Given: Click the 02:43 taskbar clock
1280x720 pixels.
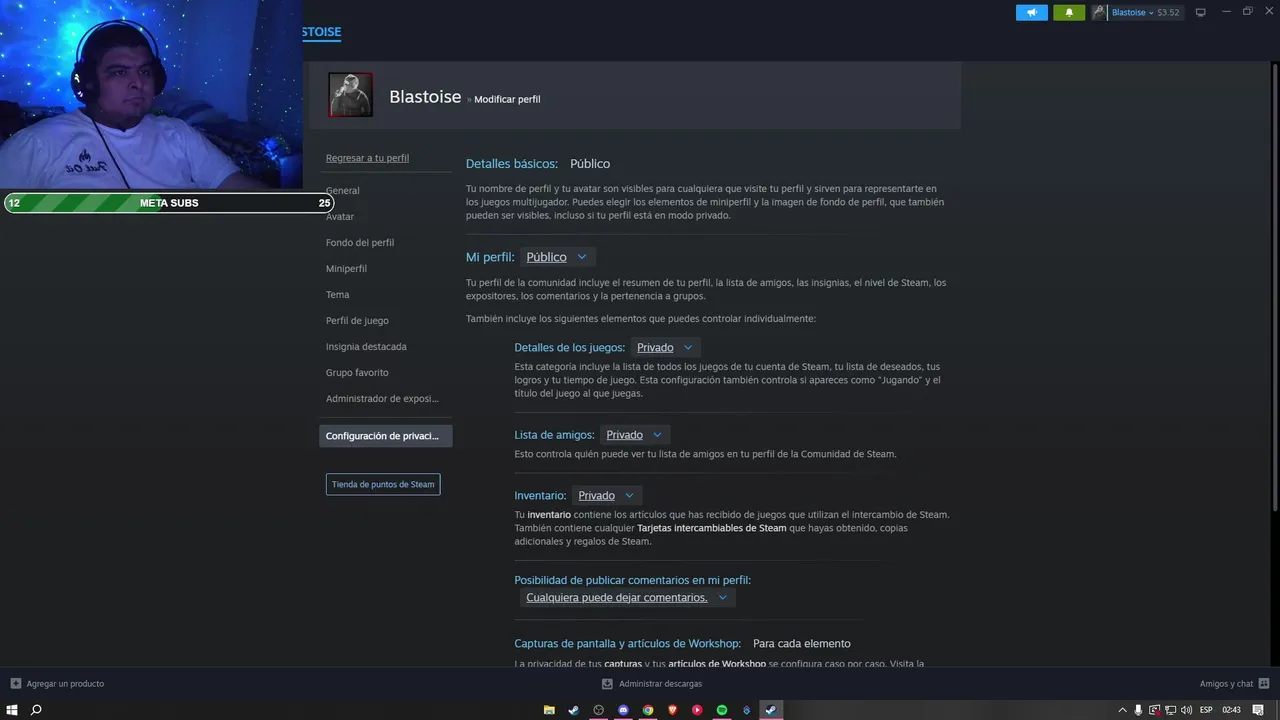Looking at the screenshot, I should click(1232, 710).
